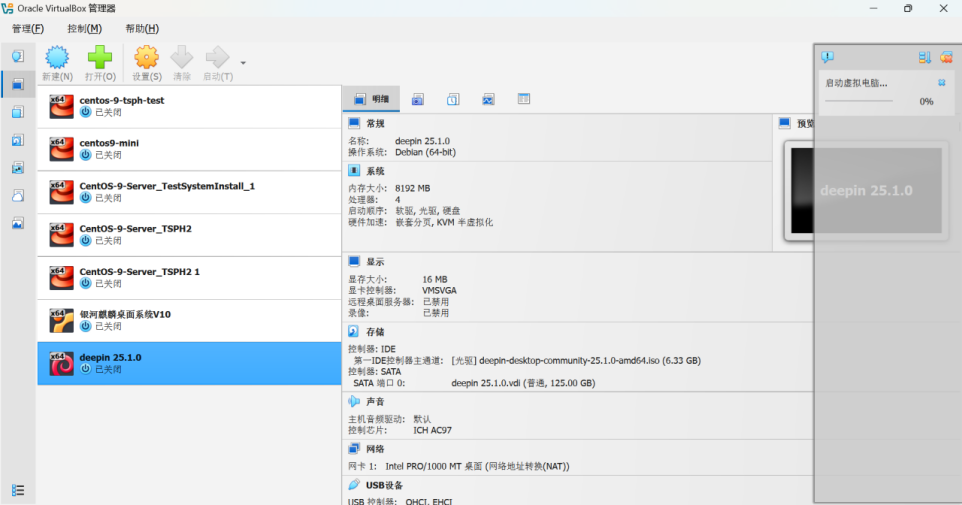This screenshot has width=962, height=505.
Task: Switch to the File Manager table tab
Action: point(523,99)
